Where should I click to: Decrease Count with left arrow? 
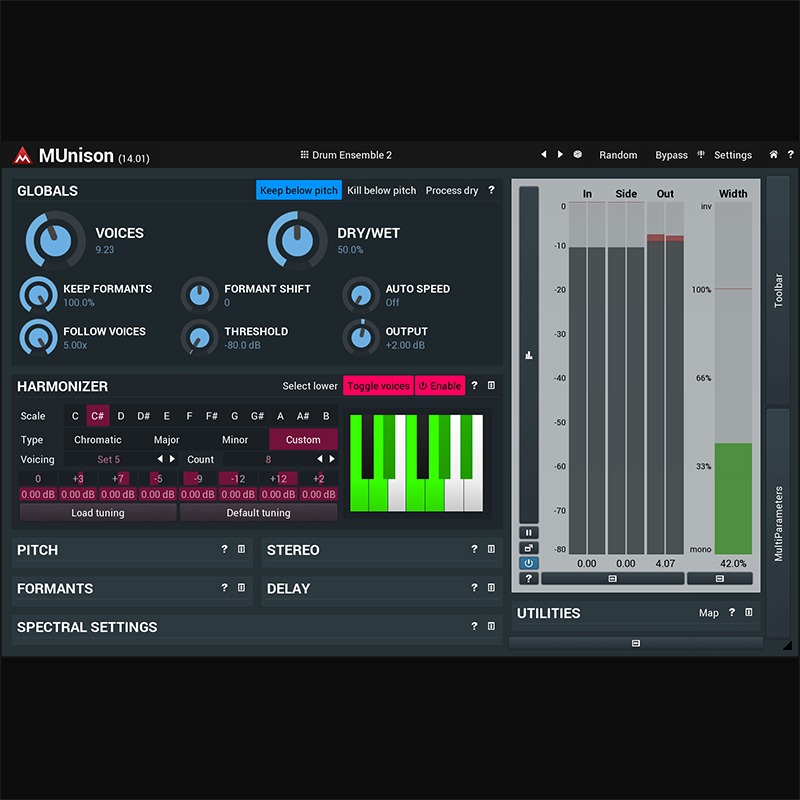(320, 459)
